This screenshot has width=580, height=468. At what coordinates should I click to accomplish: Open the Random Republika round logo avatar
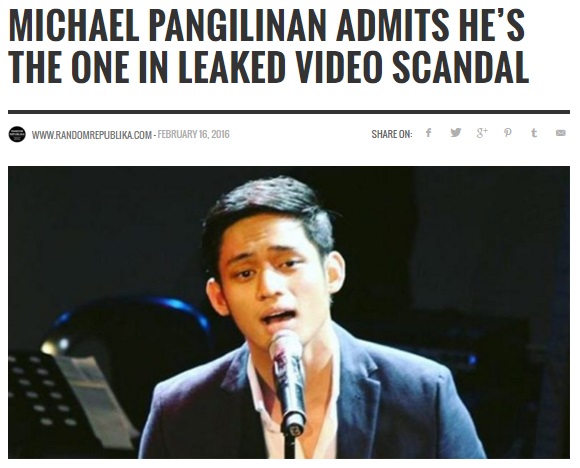pyautogui.click(x=17, y=134)
